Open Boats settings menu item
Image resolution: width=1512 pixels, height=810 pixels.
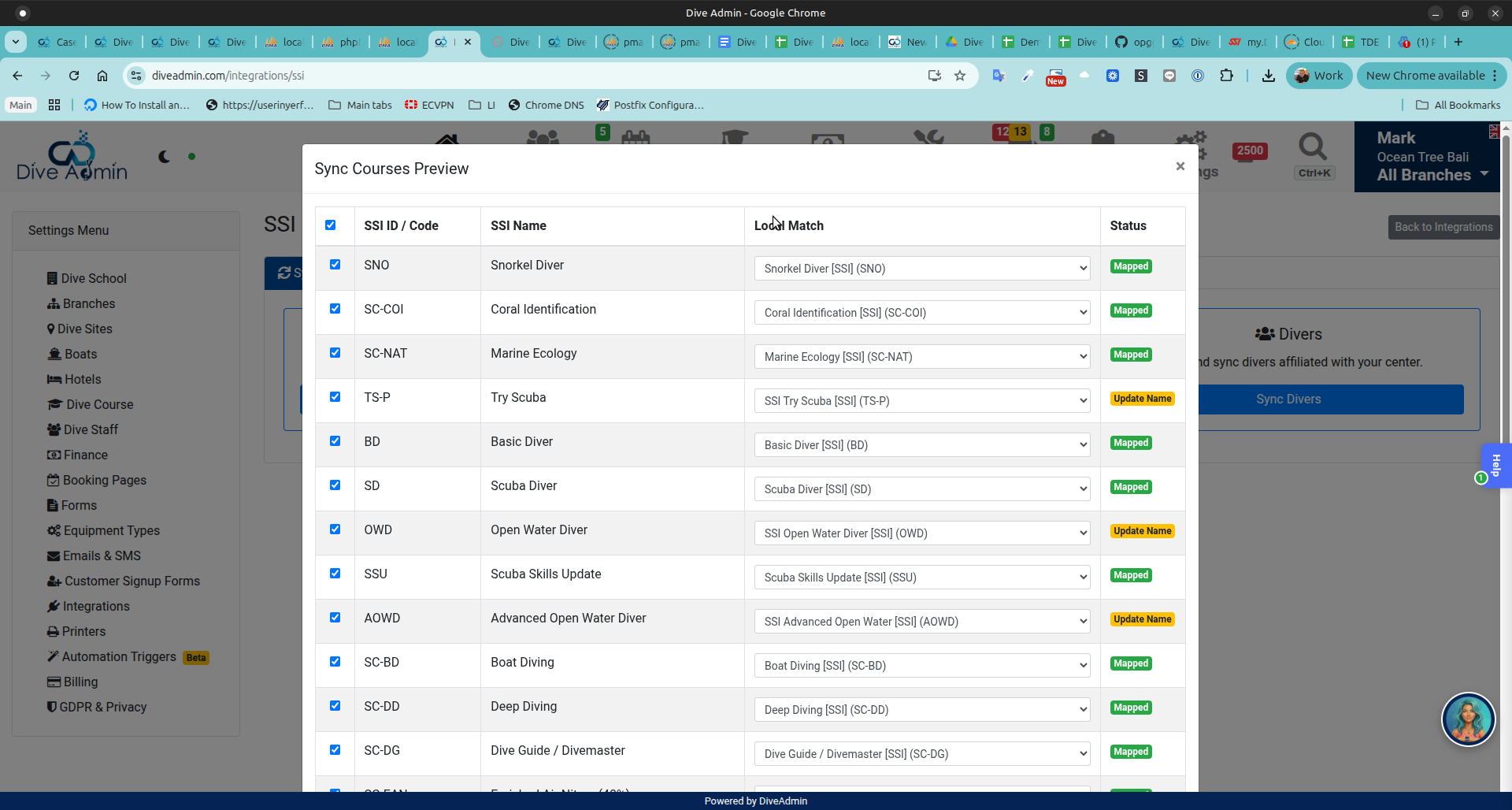click(72, 354)
